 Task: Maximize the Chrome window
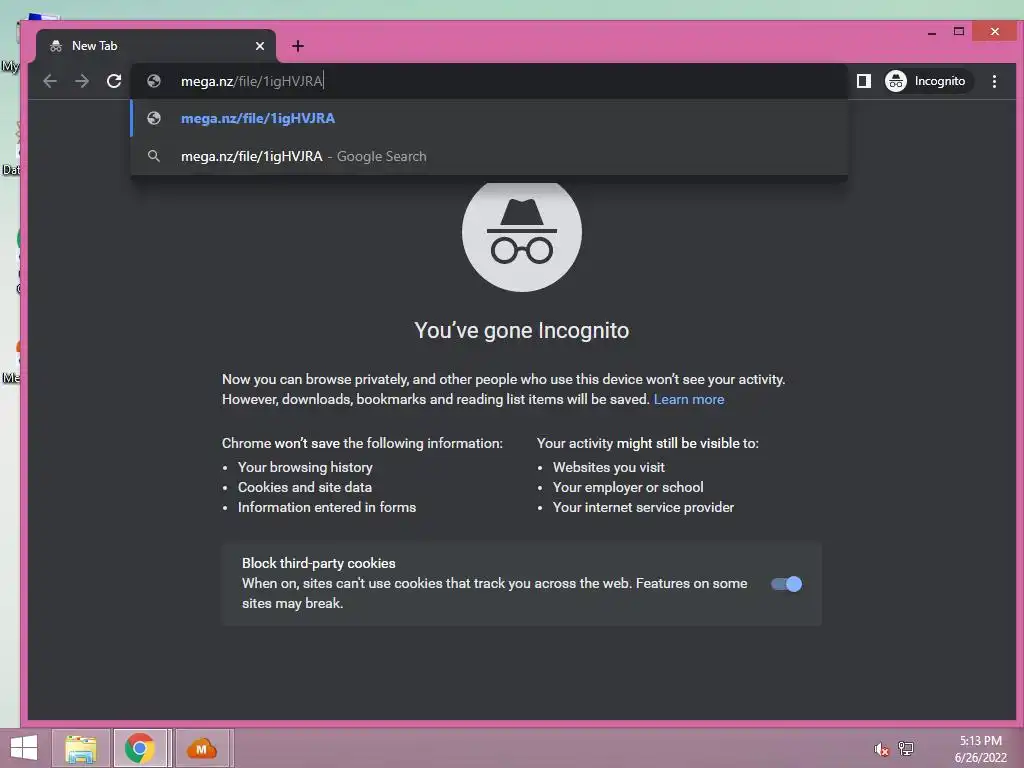[959, 31]
